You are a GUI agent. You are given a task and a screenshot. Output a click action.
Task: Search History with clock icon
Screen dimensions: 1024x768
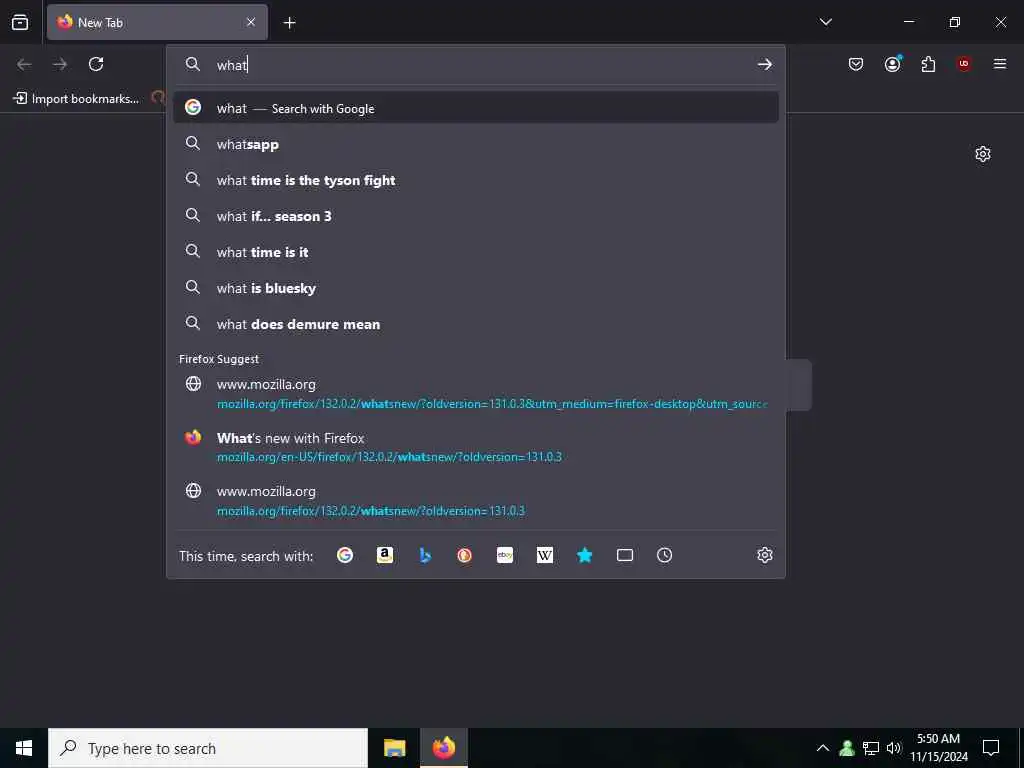coord(664,555)
